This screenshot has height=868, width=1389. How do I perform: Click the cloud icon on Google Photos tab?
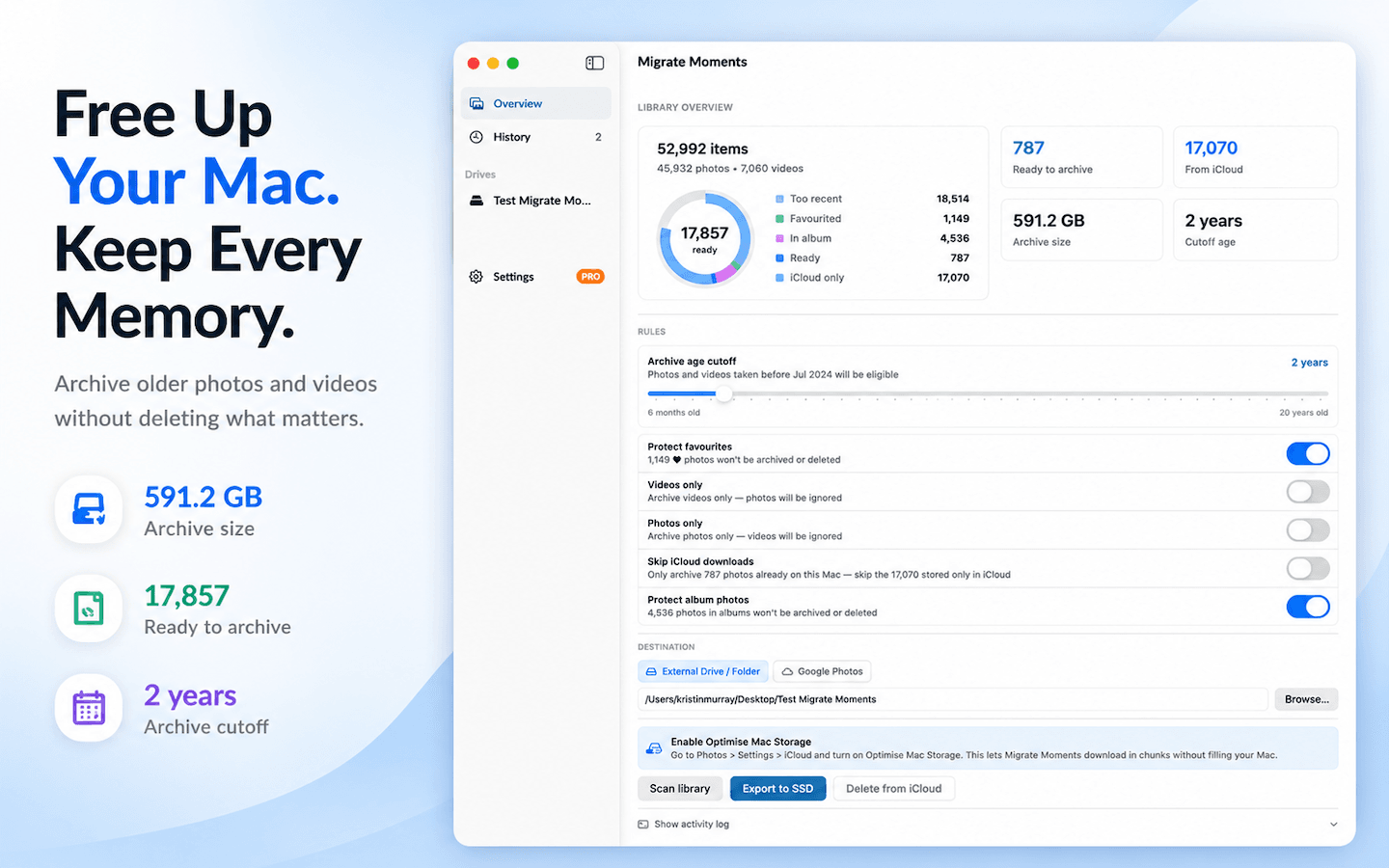[788, 671]
